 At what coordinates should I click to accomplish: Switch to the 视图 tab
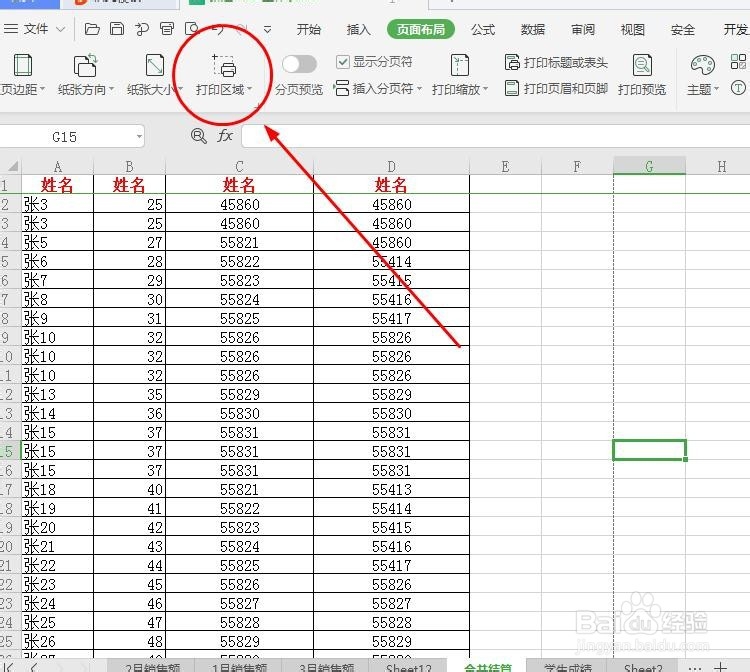(632, 30)
